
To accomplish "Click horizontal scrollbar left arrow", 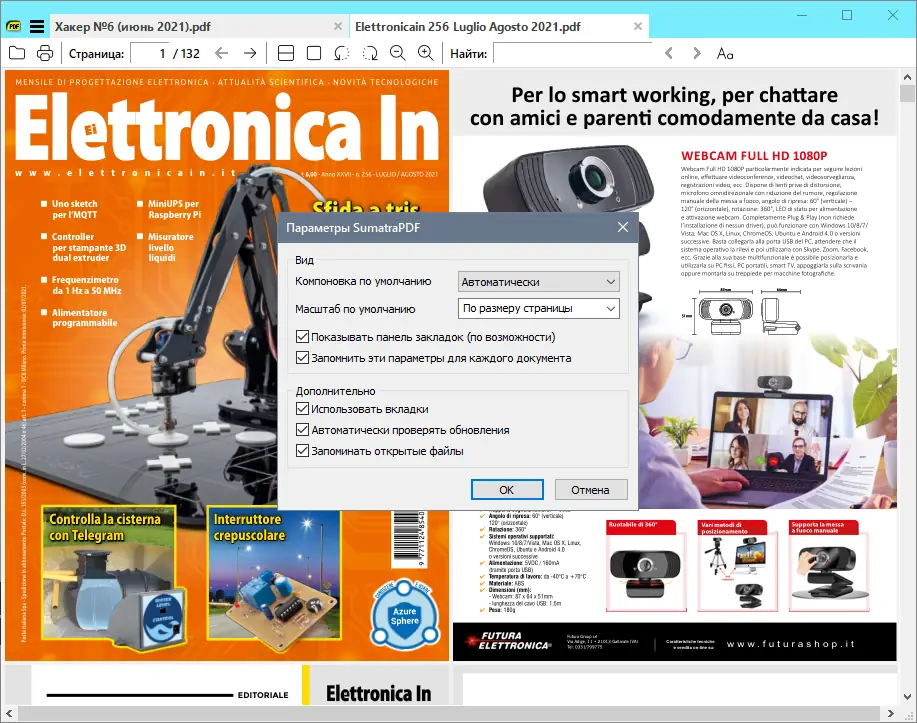I will [x=9, y=713].
